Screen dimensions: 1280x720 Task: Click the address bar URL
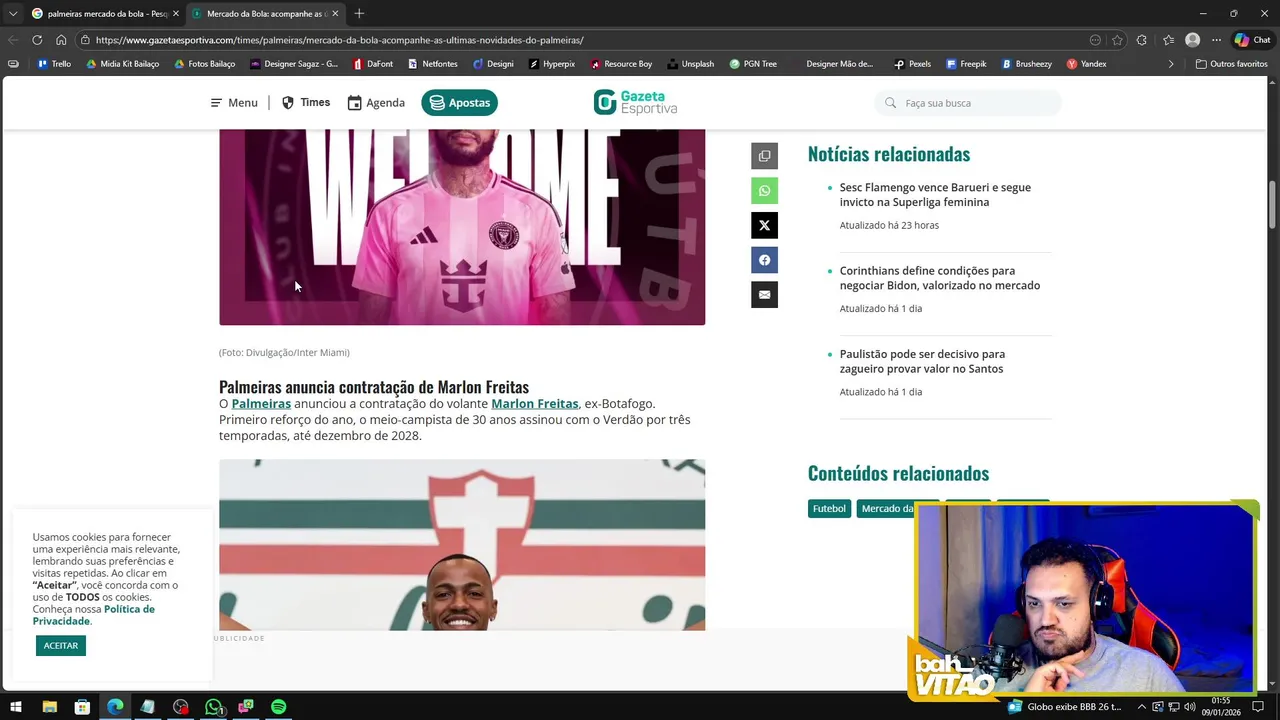pyautogui.click(x=340, y=40)
